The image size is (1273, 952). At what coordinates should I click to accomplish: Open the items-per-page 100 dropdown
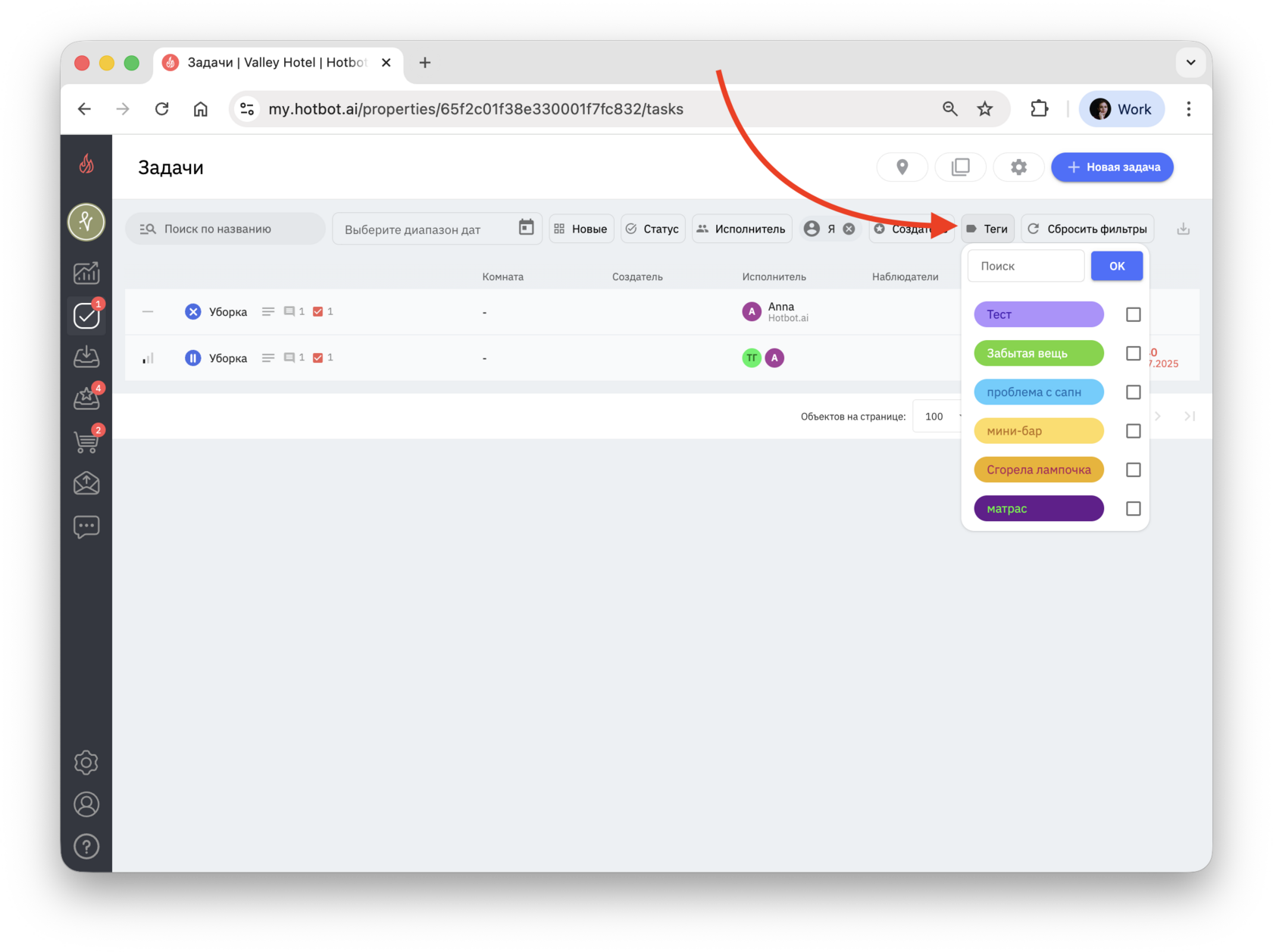coord(939,417)
